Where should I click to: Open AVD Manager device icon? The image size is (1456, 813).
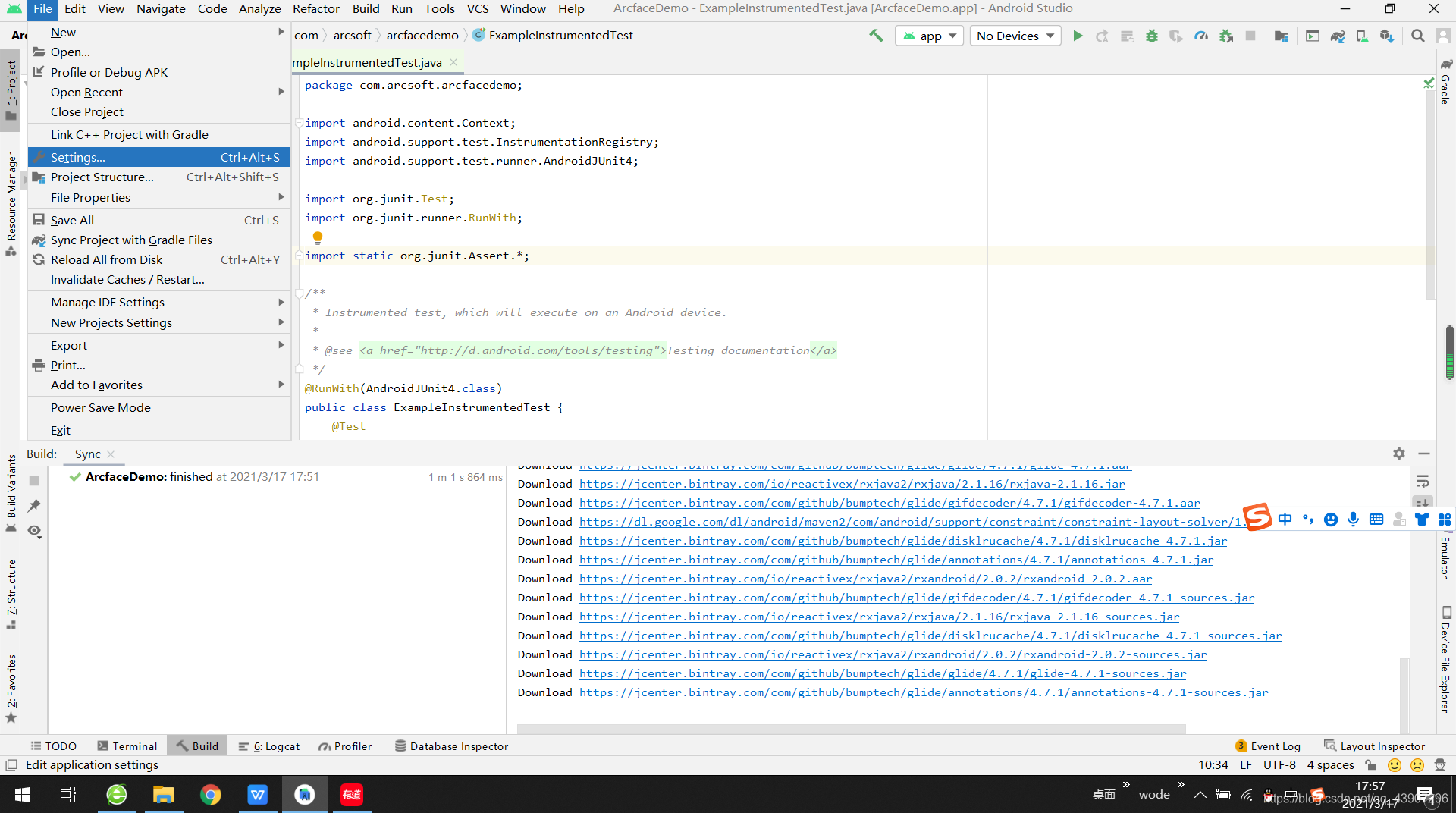coord(1362,36)
